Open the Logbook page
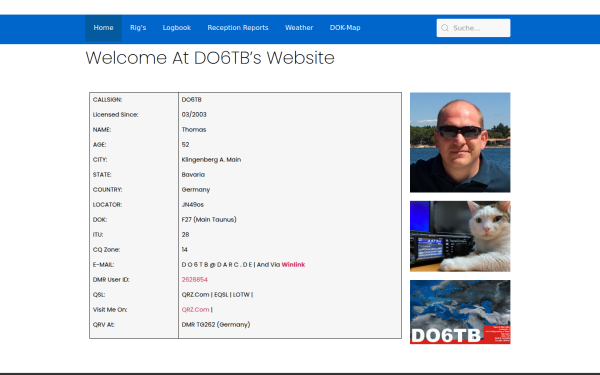The image size is (600, 375). point(177,28)
